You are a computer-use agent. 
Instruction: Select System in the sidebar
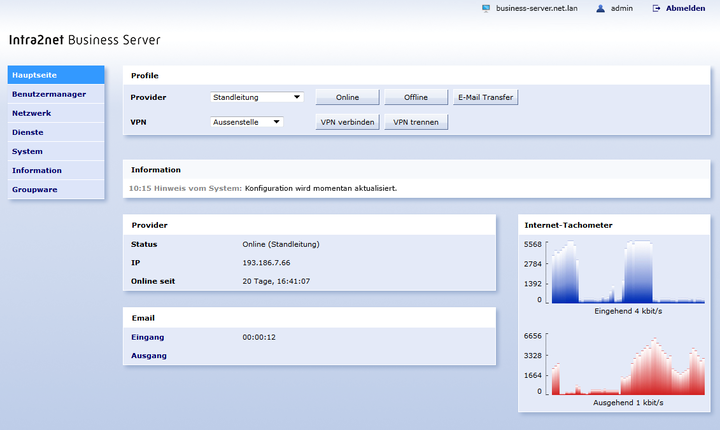click(x=56, y=151)
